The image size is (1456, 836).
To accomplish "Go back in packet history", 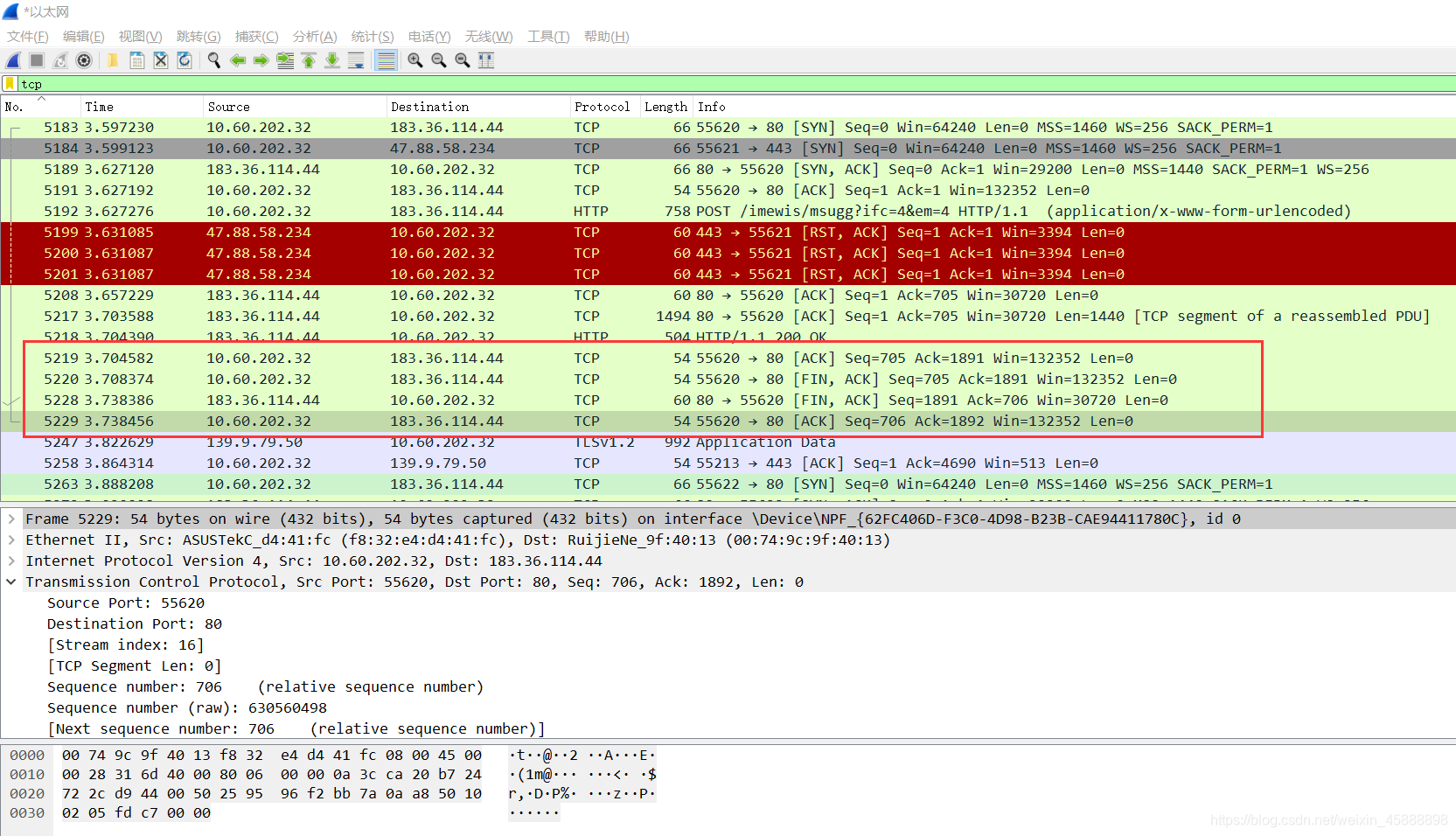I will [237, 60].
